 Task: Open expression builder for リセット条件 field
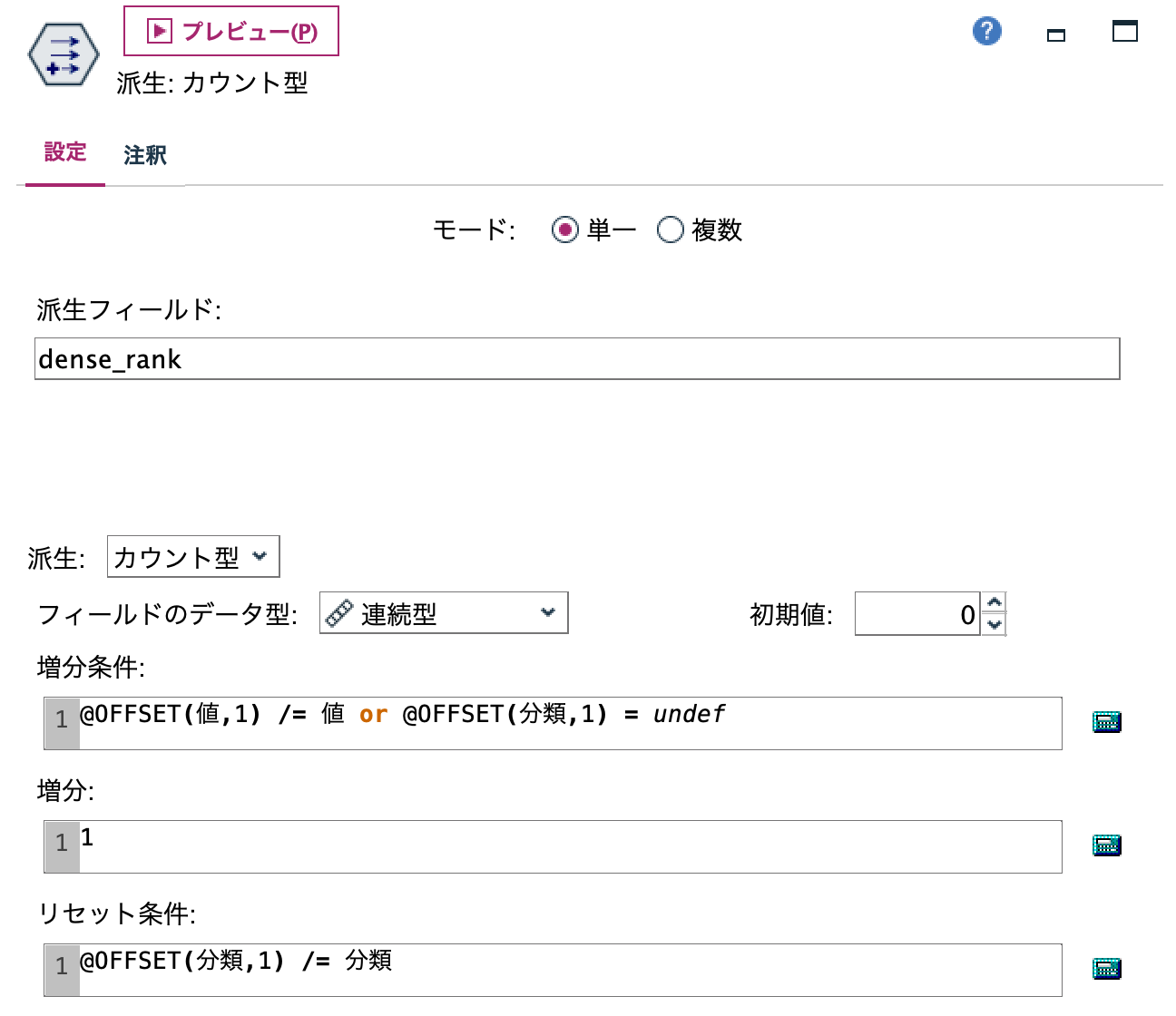point(1106,968)
